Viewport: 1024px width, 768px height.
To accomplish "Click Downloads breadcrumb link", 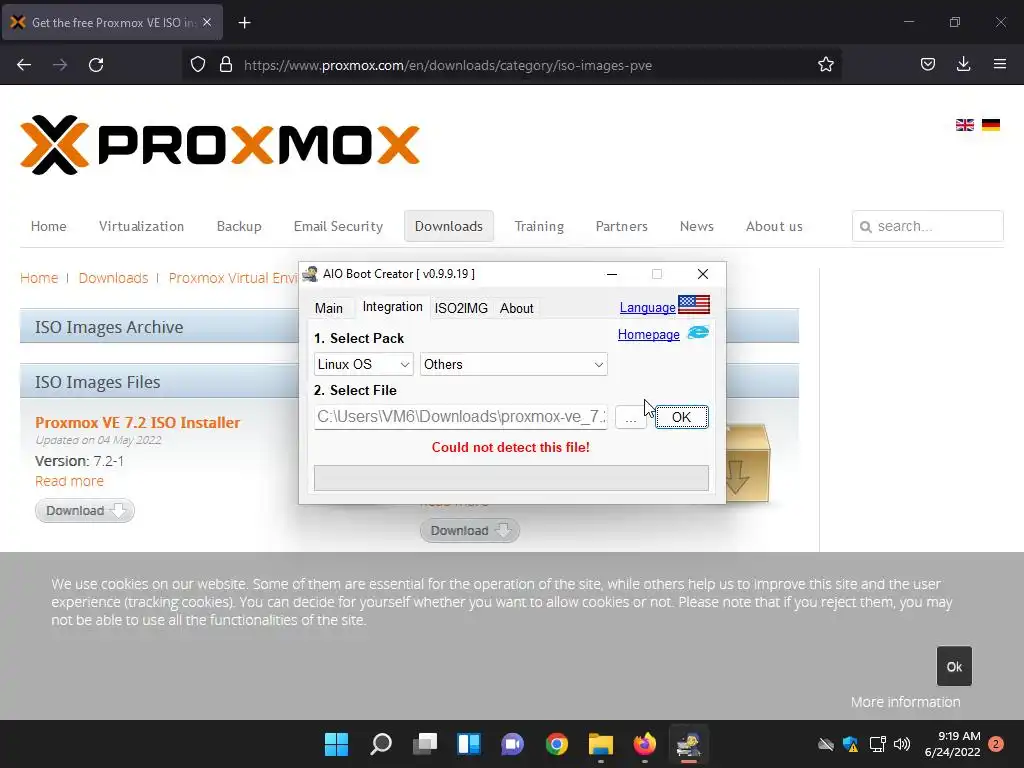I will click(x=114, y=278).
